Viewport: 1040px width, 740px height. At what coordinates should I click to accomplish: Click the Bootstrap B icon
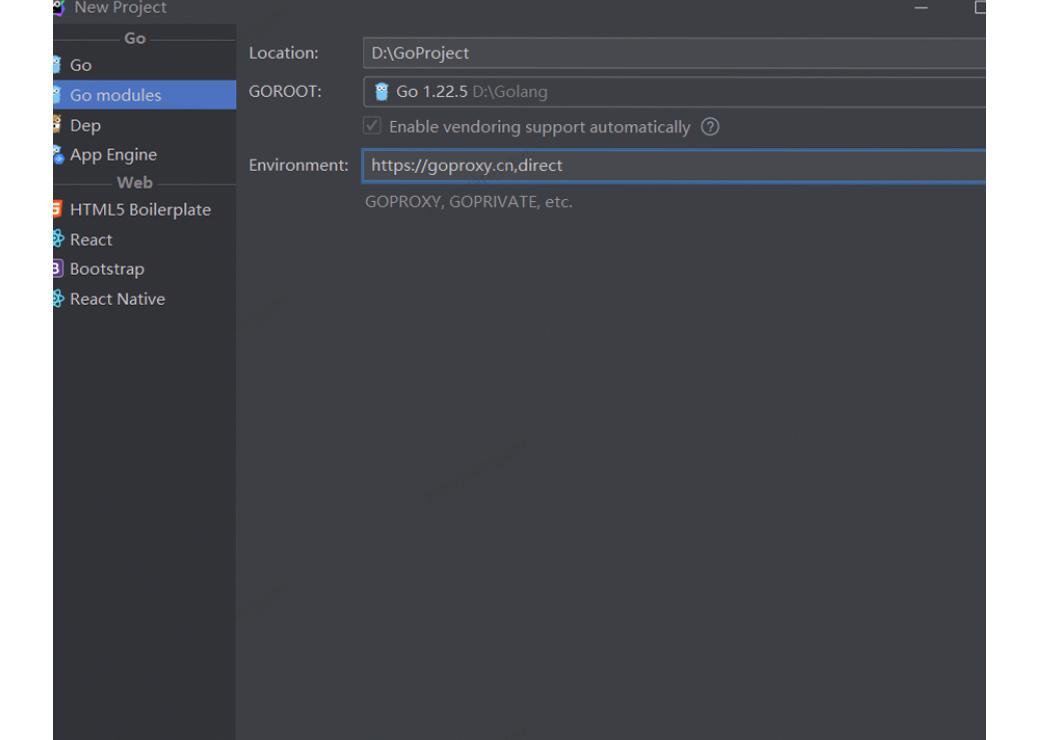click(x=58, y=269)
